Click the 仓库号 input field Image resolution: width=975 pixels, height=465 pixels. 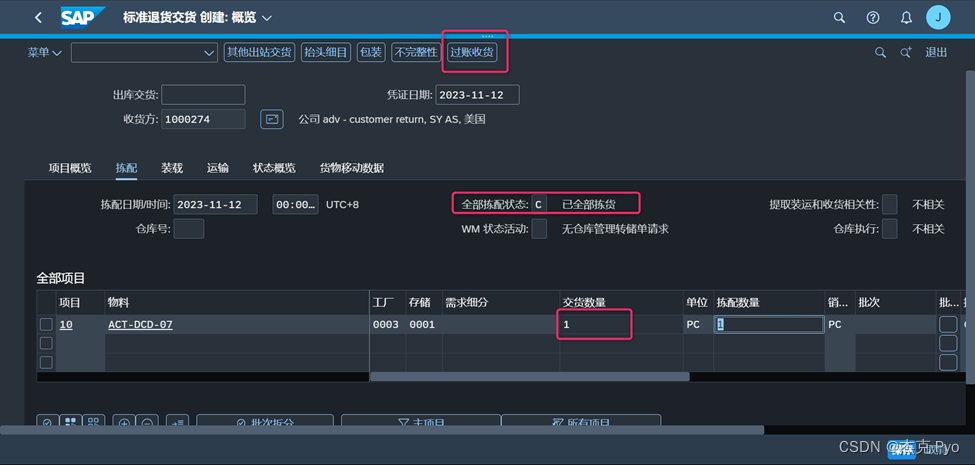pos(189,229)
